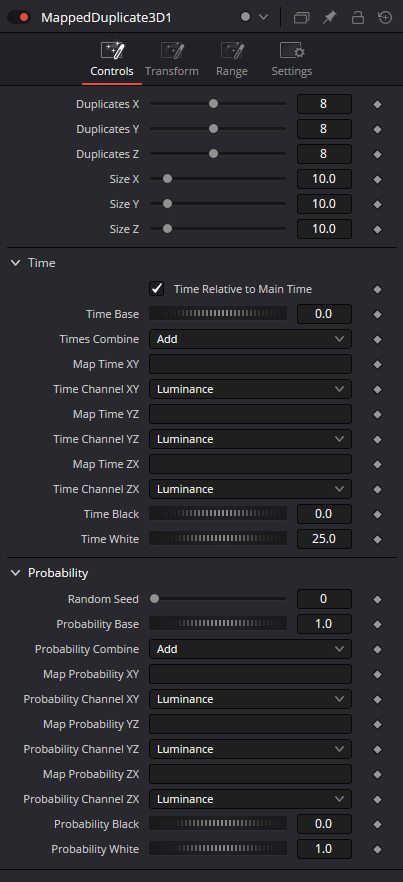Click keyframe diamond for Probability Channel XY
Viewport: 403px width, 882px height.
tap(378, 700)
